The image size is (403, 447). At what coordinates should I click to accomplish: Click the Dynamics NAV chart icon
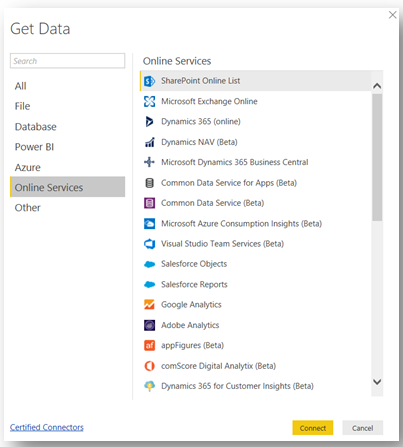tap(149, 142)
